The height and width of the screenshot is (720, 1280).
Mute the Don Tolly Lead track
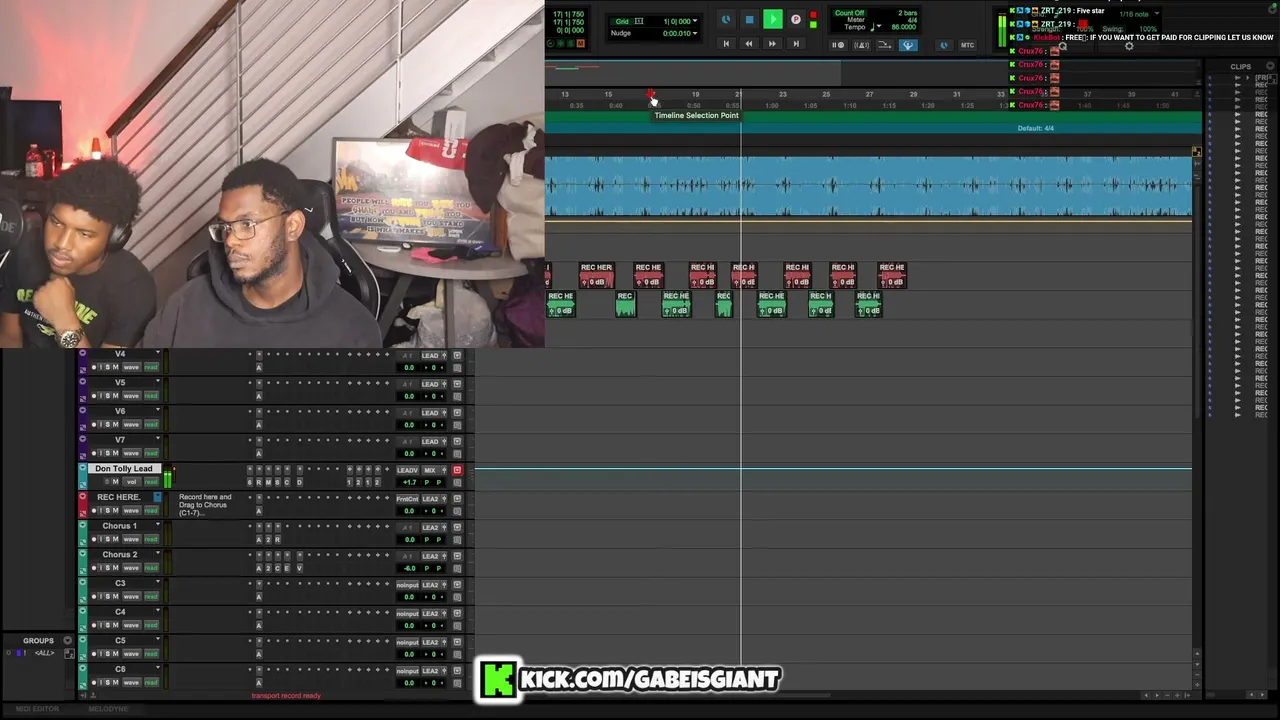tap(115, 482)
